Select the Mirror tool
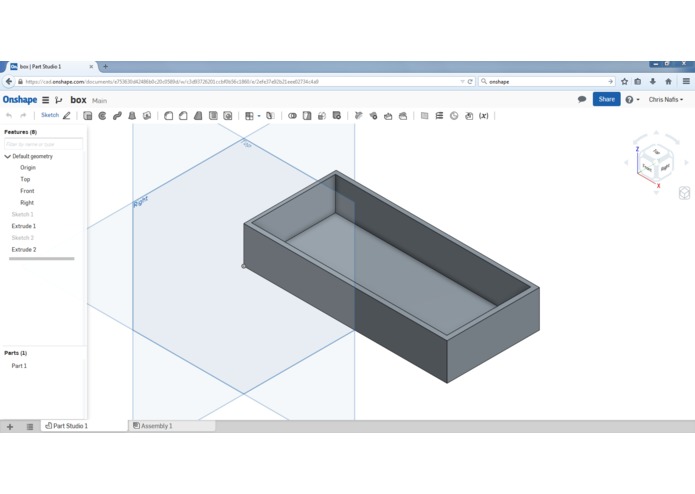 coord(270,116)
